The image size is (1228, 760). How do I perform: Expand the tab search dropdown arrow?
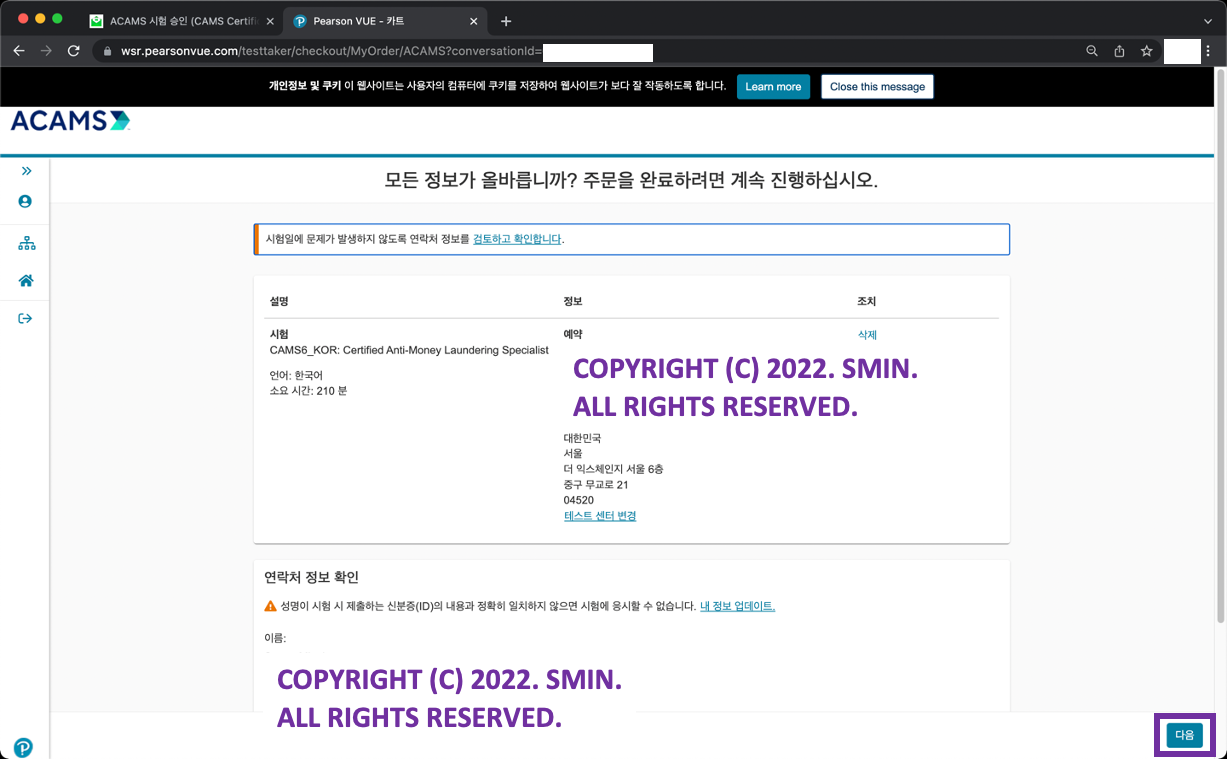point(1208,21)
